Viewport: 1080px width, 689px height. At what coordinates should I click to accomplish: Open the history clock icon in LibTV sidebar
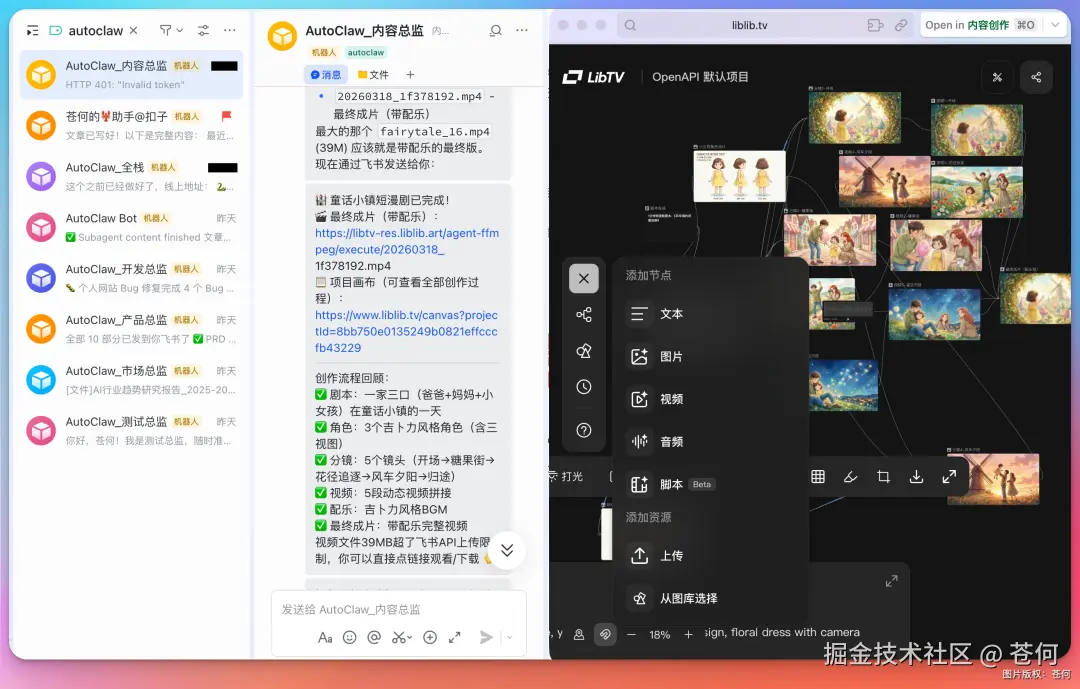click(584, 386)
